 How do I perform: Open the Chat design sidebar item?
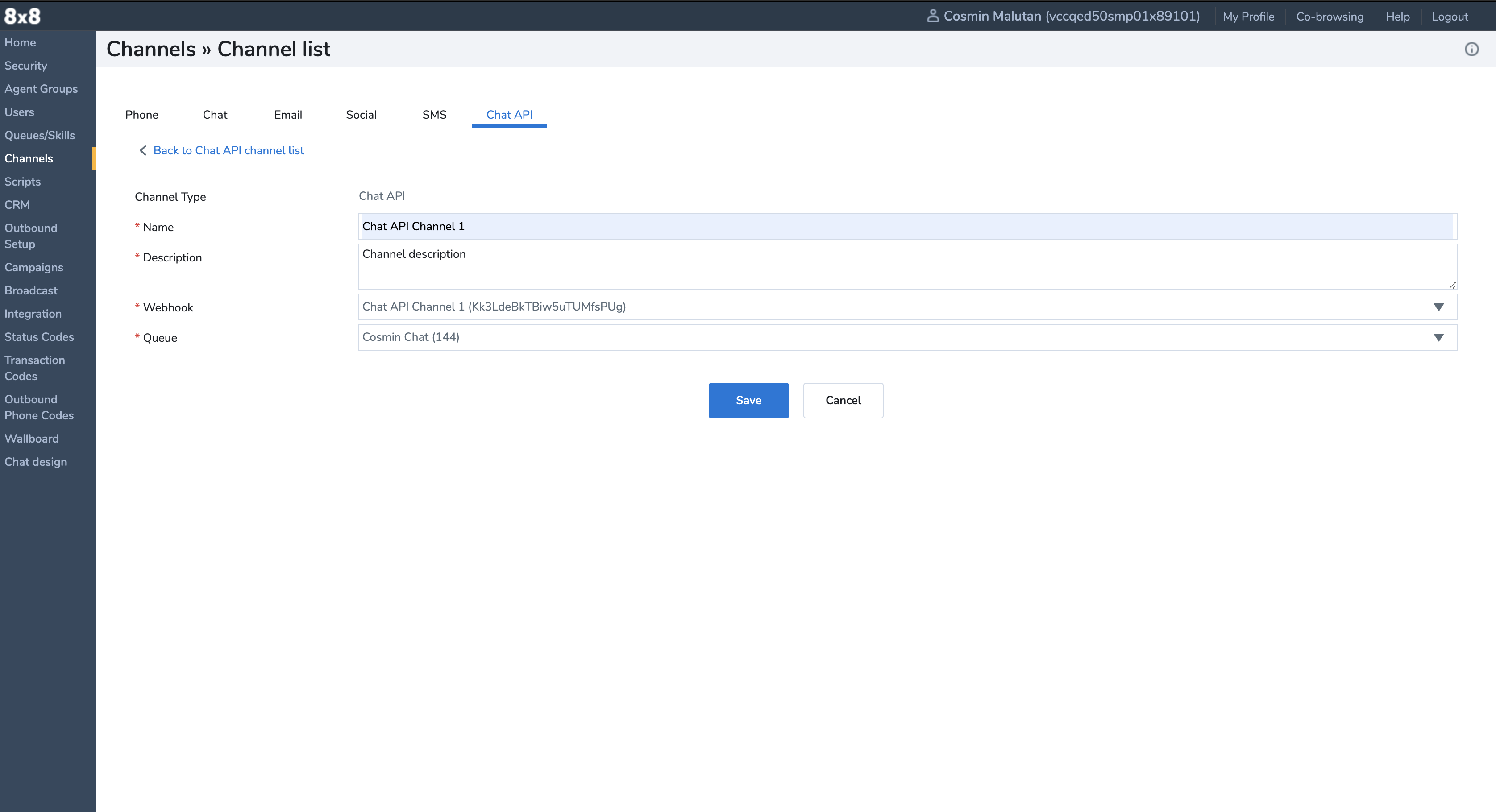[36, 462]
